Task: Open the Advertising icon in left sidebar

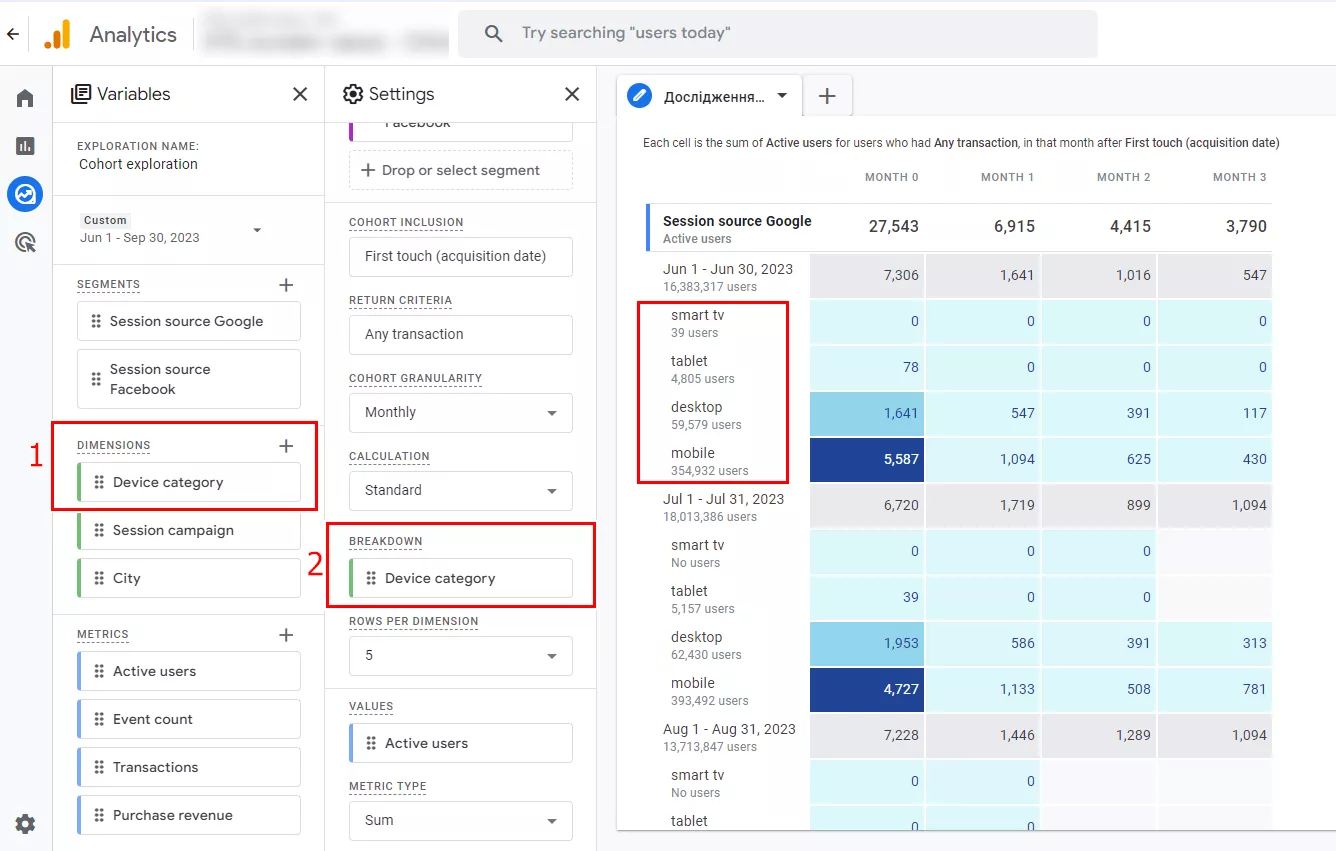Action: coord(25,242)
